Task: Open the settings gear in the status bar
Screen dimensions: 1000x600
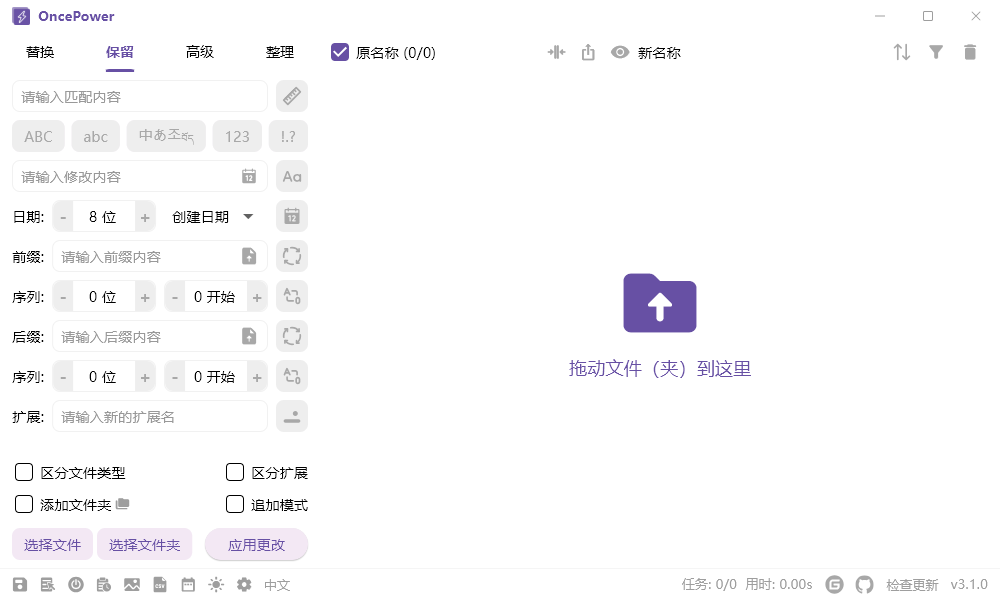Action: pyautogui.click(x=243, y=584)
